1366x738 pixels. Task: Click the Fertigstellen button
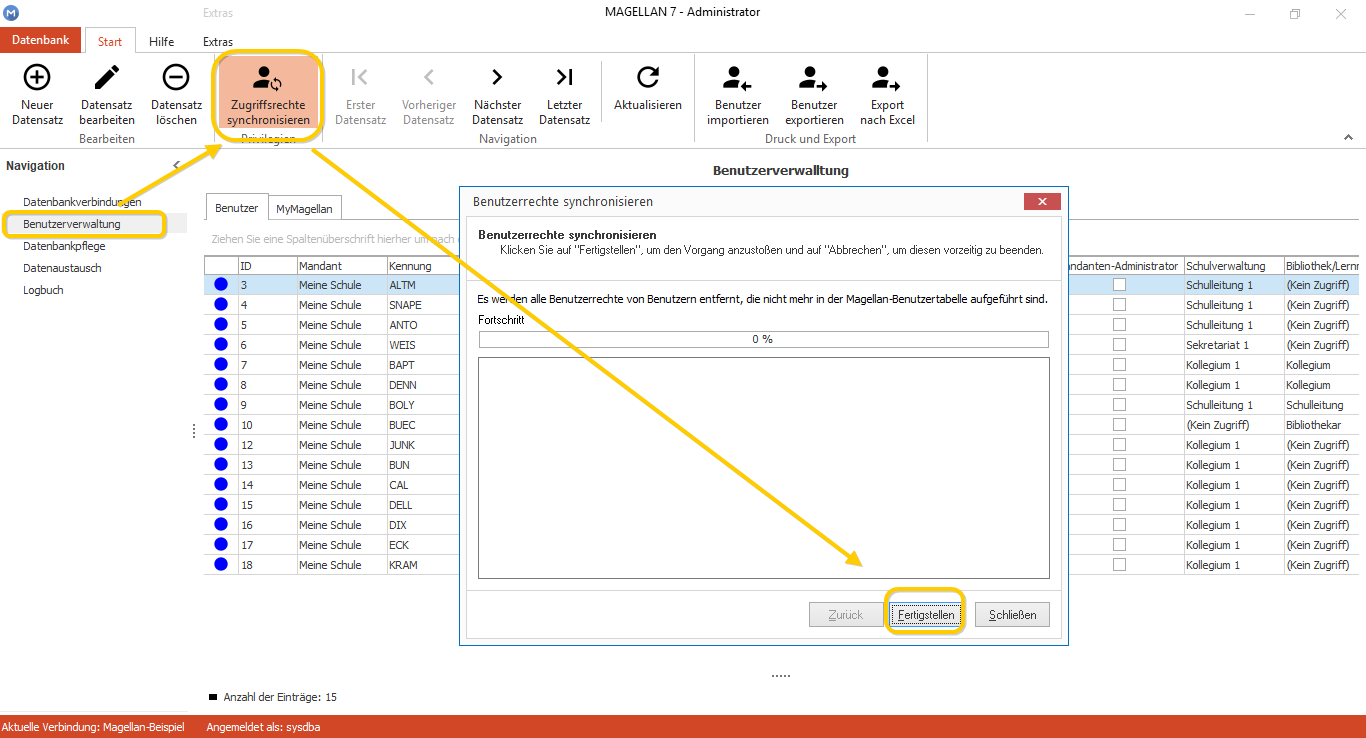coord(926,615)
